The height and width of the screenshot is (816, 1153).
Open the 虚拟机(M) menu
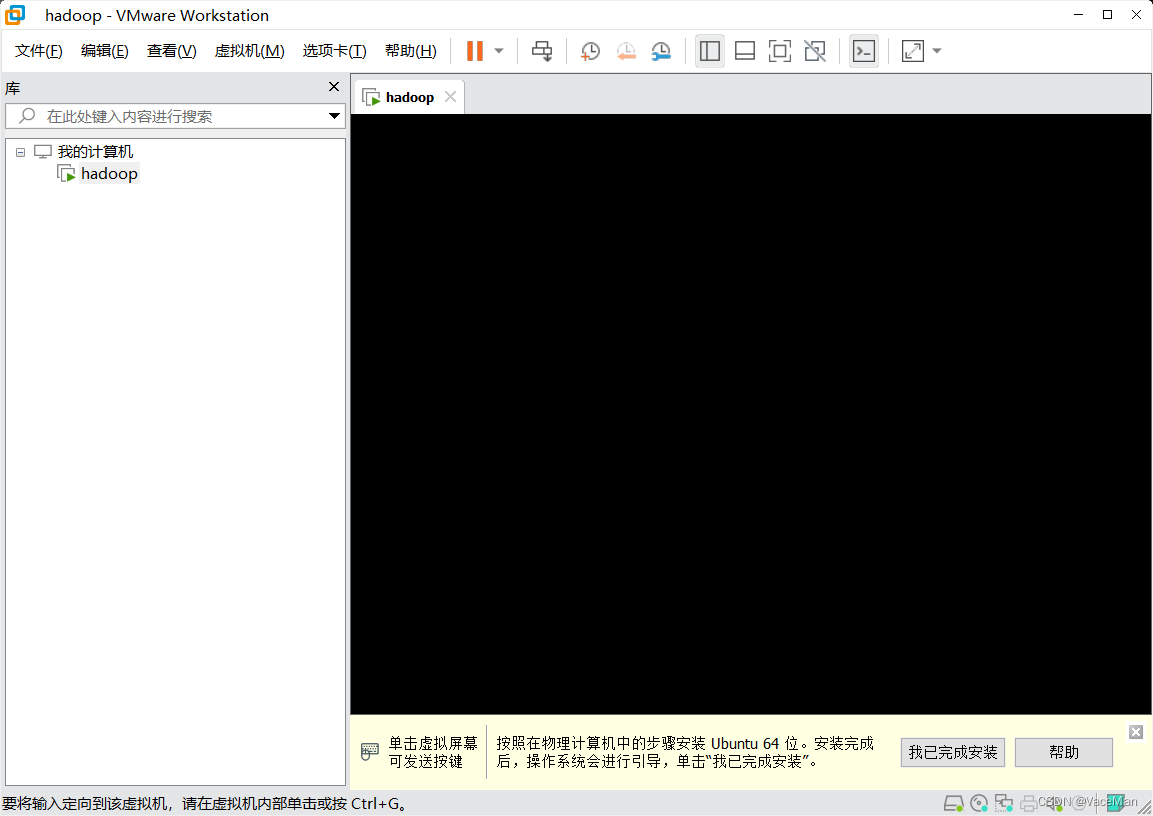pyautogui.click(x=249, y=51)
